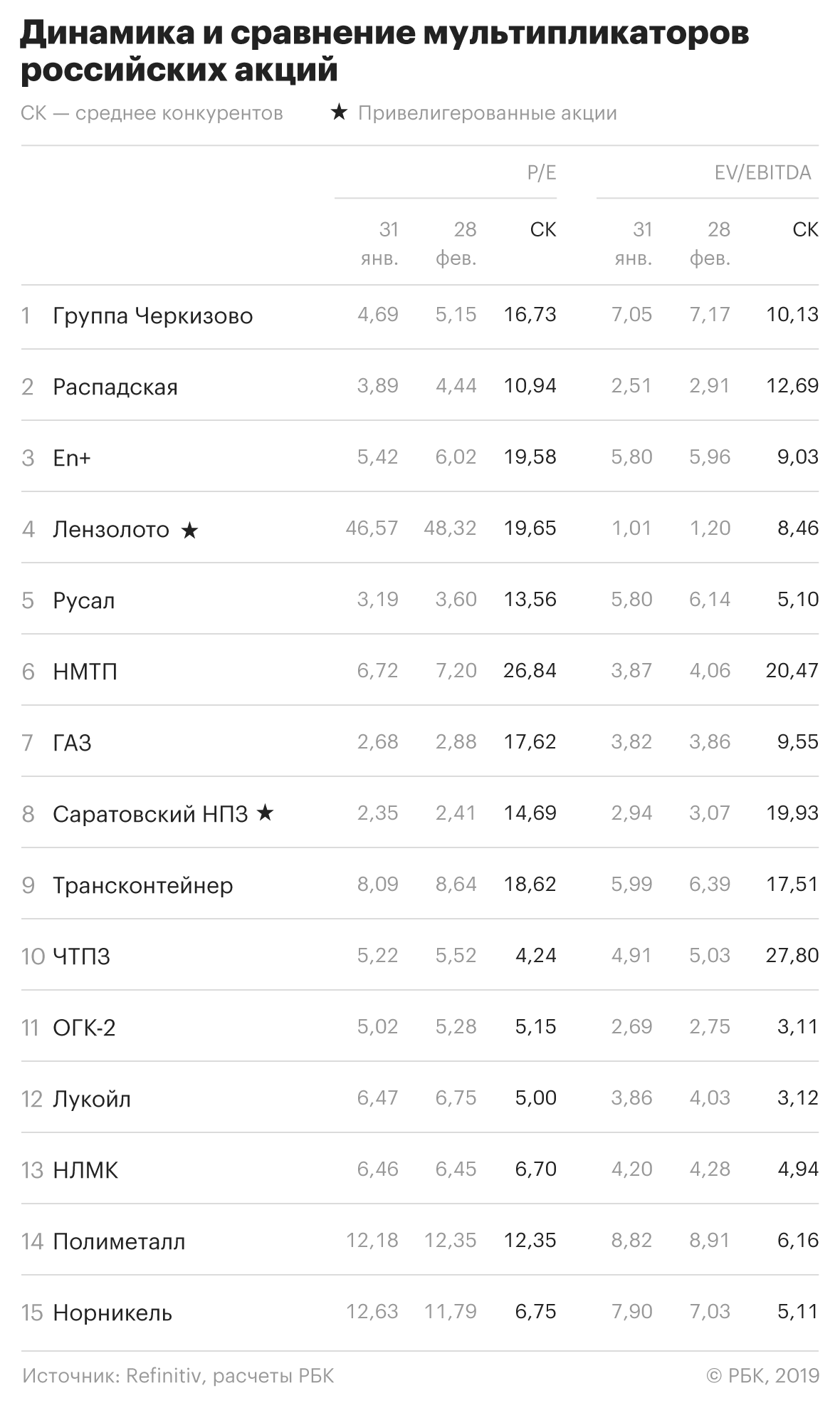Click the P/E column group header
The width and height of the screenshot is (840, 1403).
tap(541, 172)
